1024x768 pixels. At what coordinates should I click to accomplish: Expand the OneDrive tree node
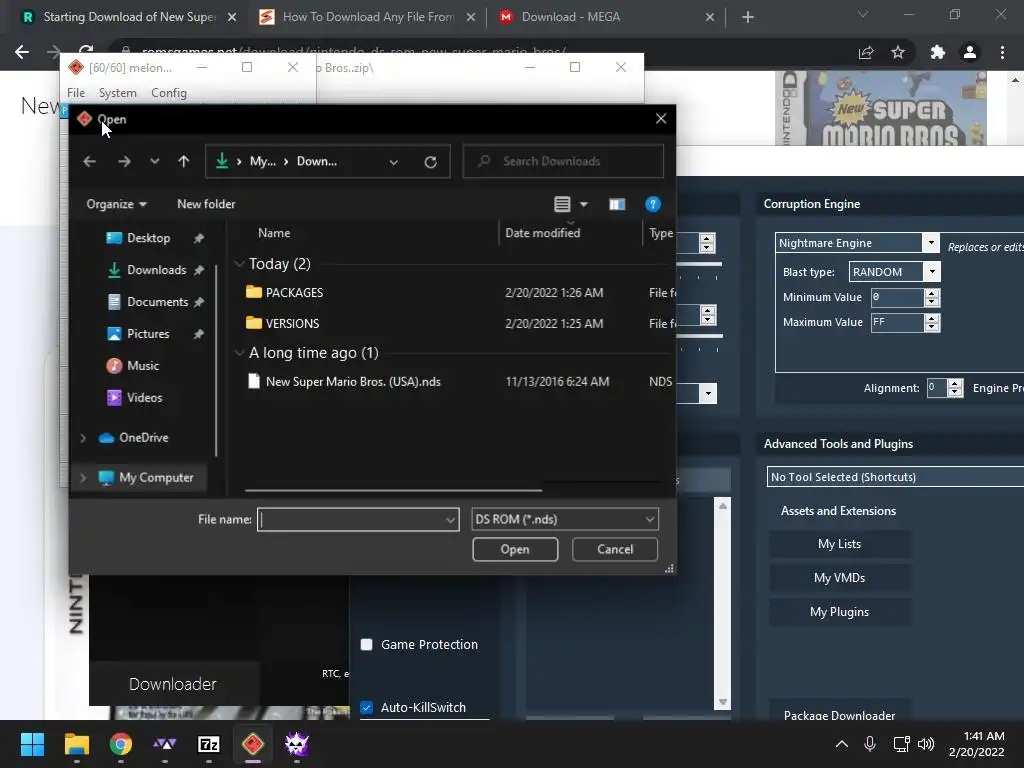pos(83,438)
